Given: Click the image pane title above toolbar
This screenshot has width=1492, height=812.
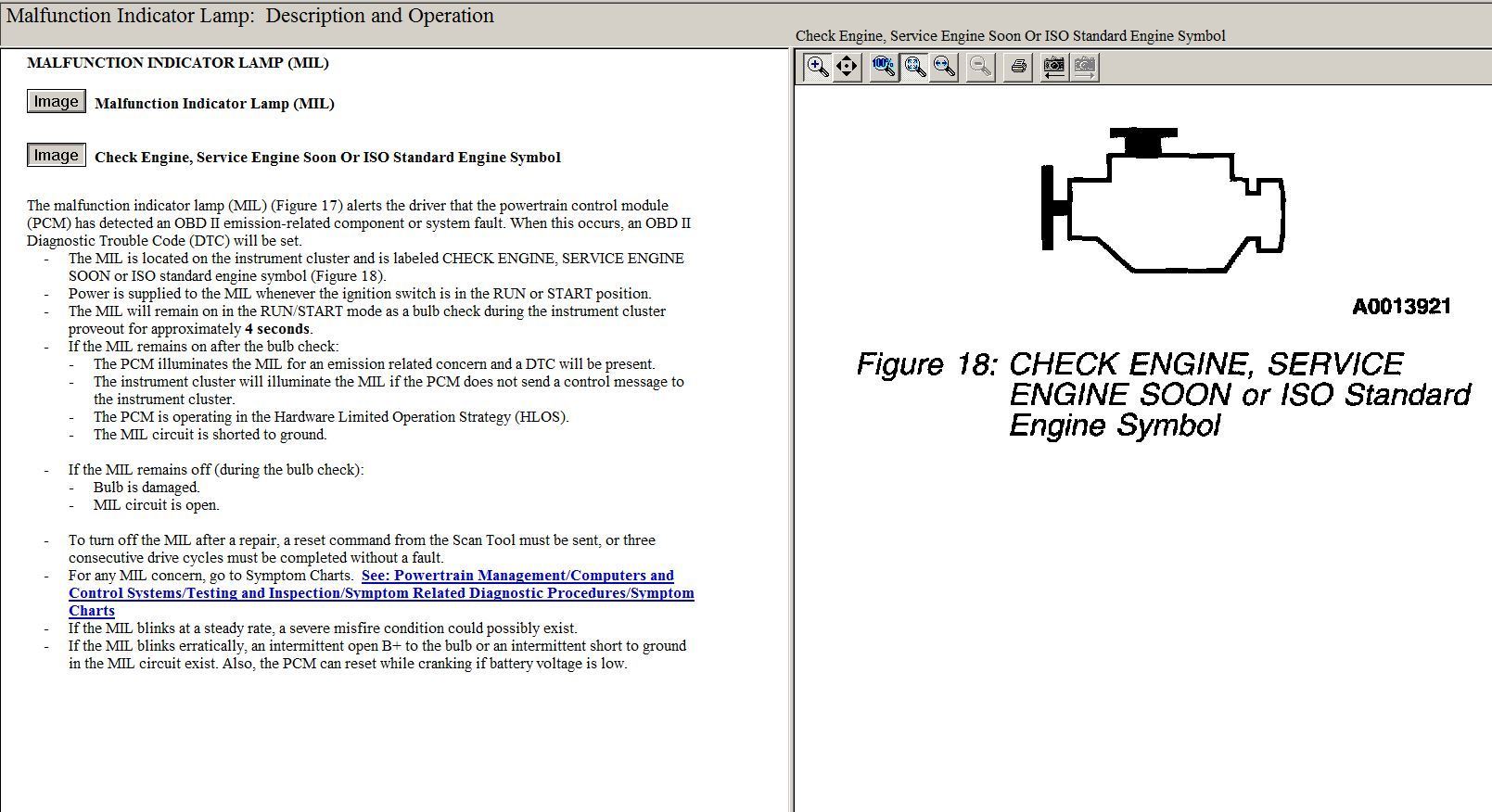Looking at the screenshot, I should click(1010, 36).
